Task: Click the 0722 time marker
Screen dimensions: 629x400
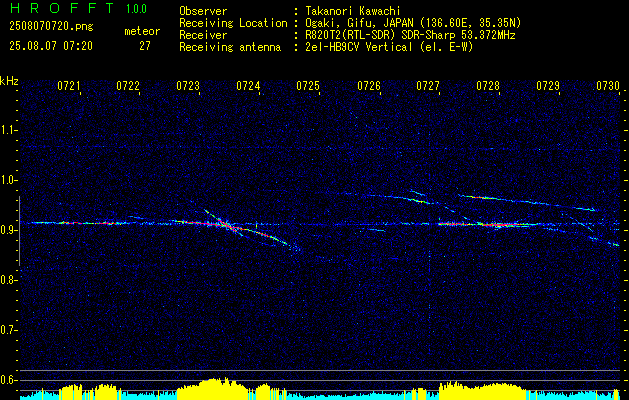Action: 128,86
